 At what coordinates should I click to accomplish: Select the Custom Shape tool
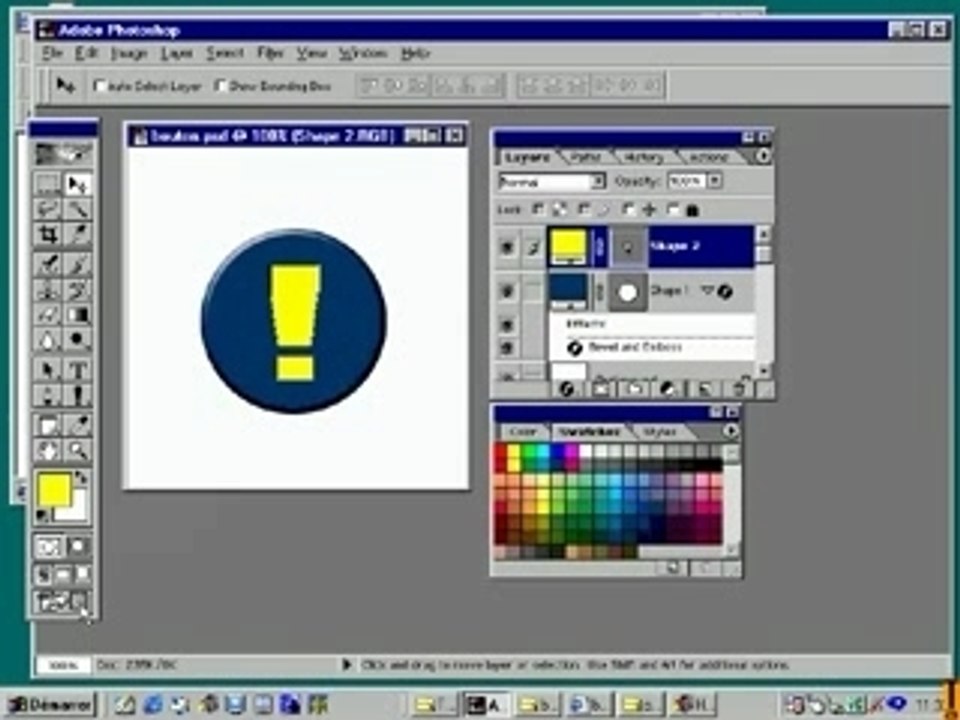click(78, 395)
